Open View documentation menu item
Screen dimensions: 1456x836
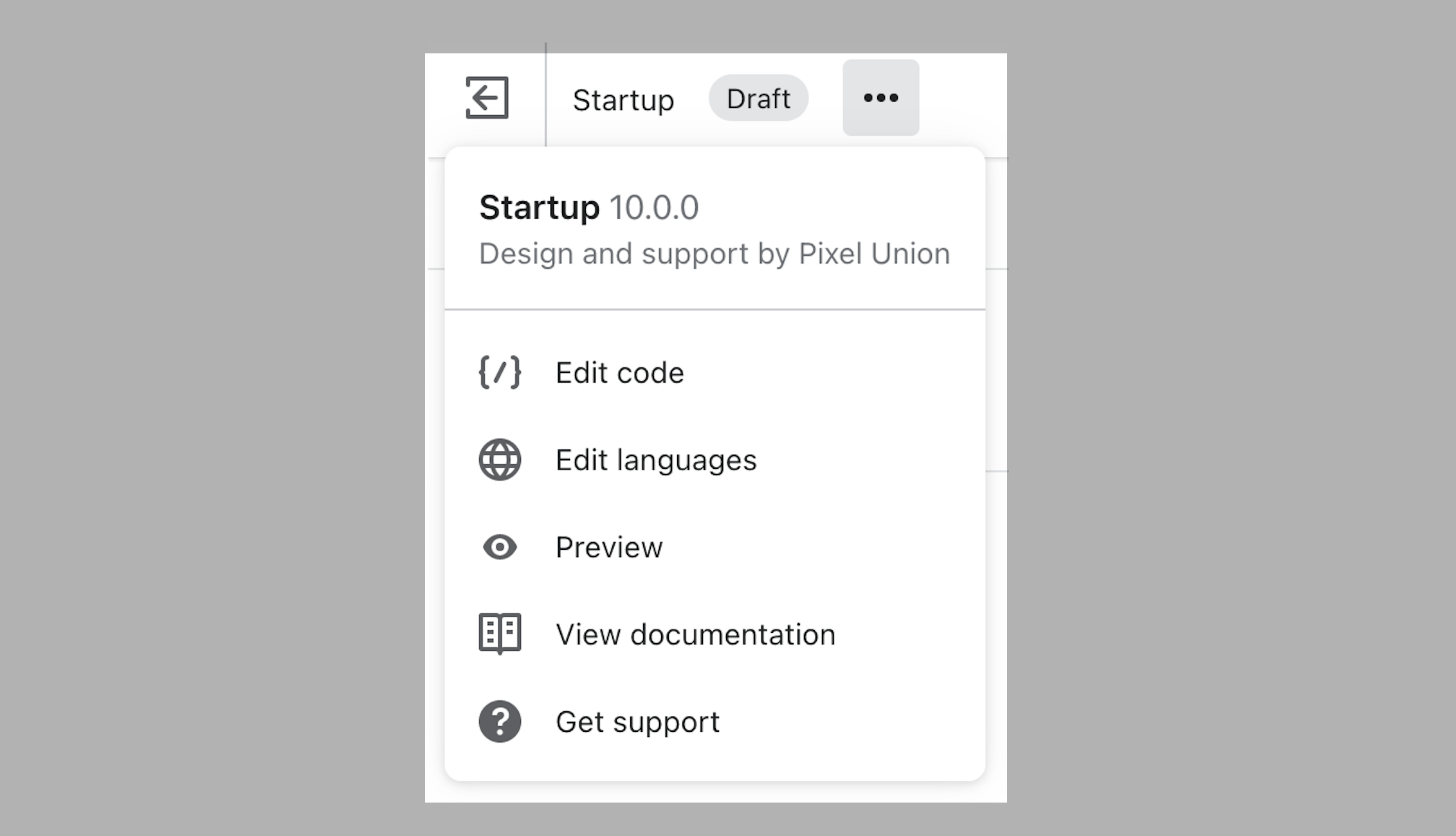pyautogui.click(x=714, y=635)
